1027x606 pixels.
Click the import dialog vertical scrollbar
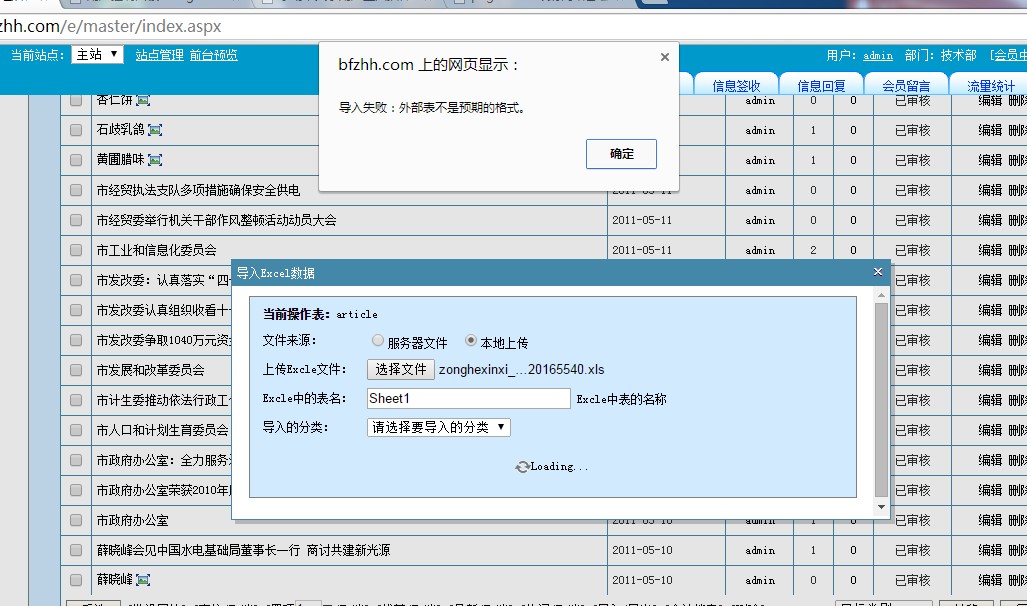pos(881,400)
